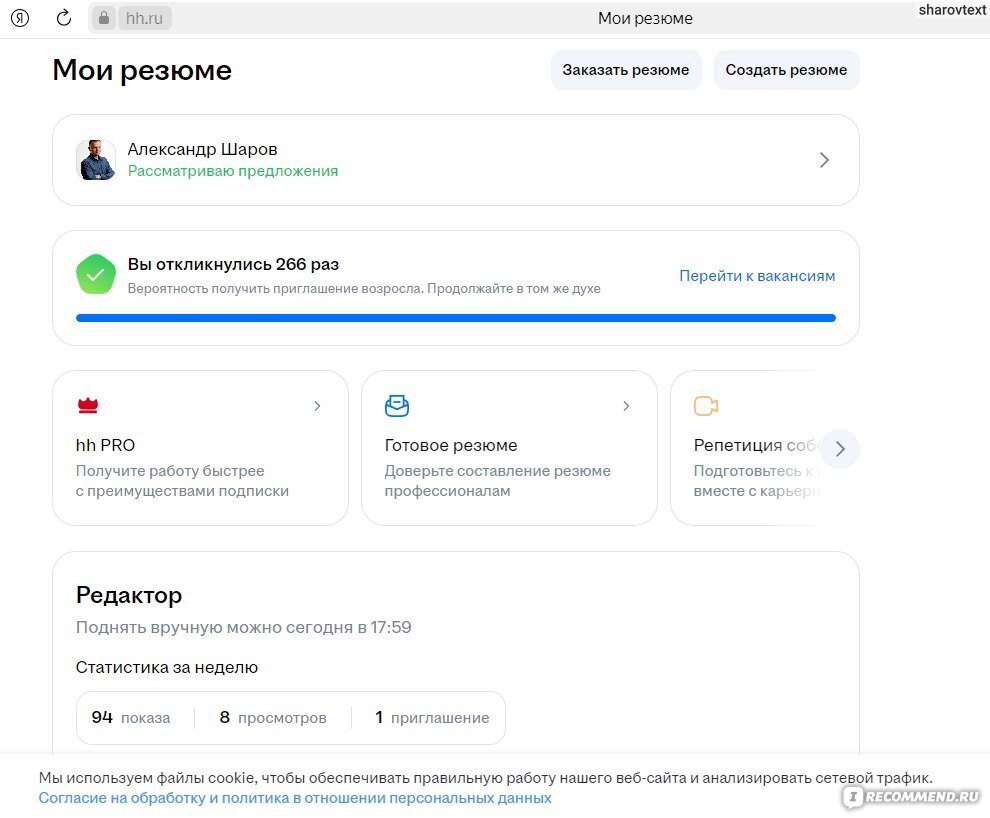This screenshot has width=990, height=818.
Task: Expand the hh PRO card via its chevron
Action: pos(317,406)
